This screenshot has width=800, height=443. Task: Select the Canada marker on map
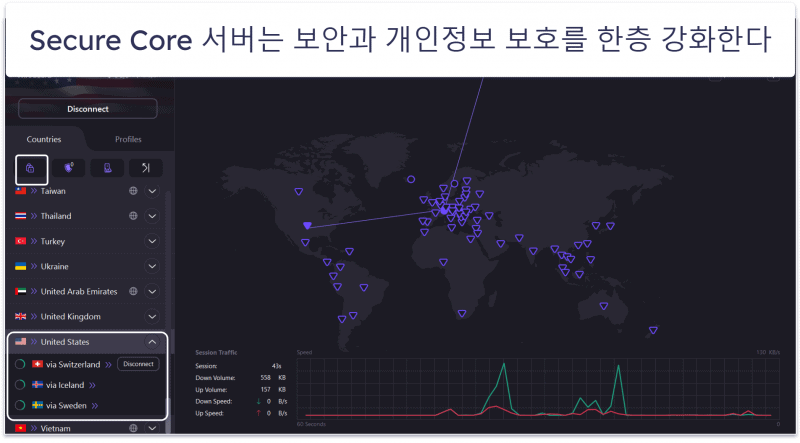point(298,192)
